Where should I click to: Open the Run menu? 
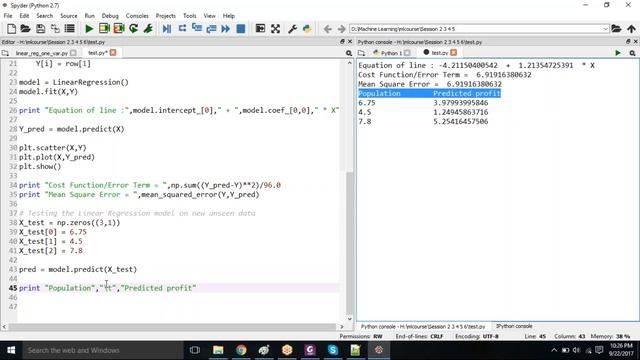(89, 16)
